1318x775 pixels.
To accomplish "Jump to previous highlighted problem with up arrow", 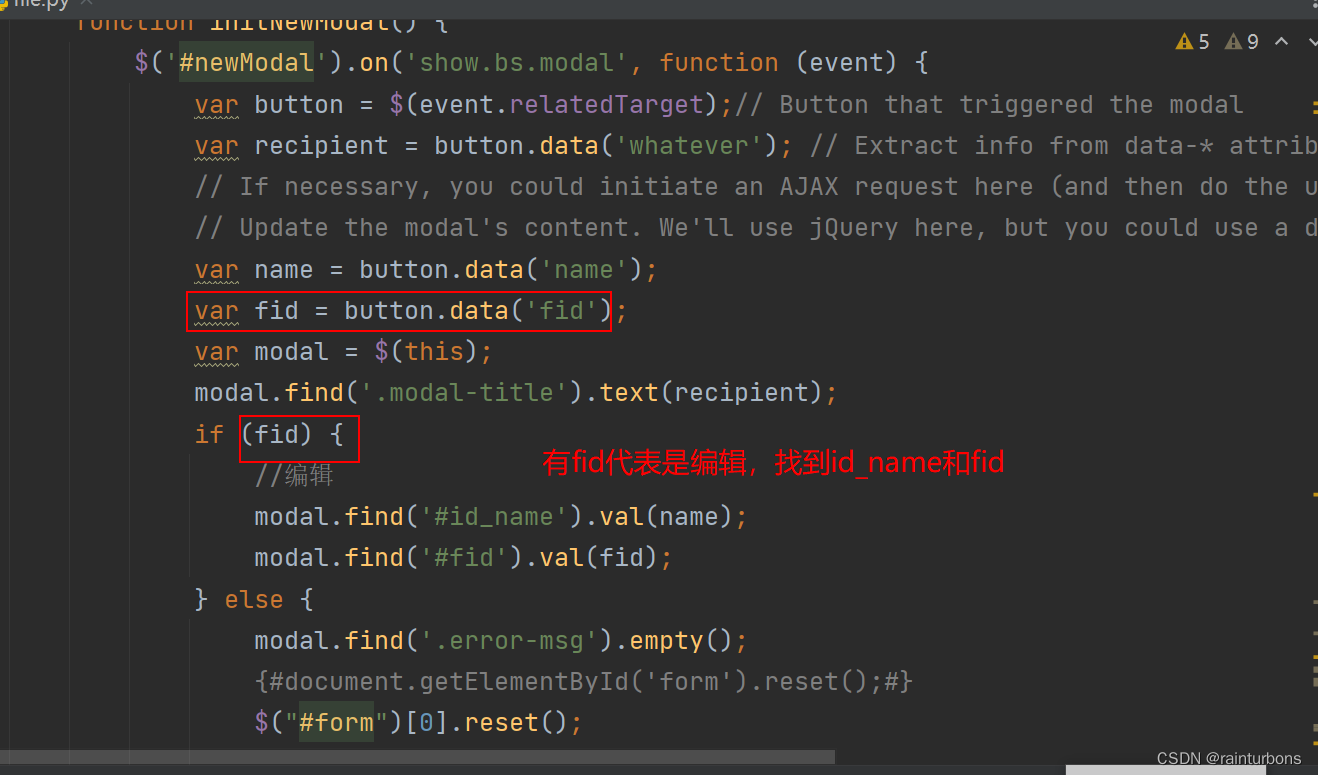I will pyautogui.click(x=1281, y=41).
